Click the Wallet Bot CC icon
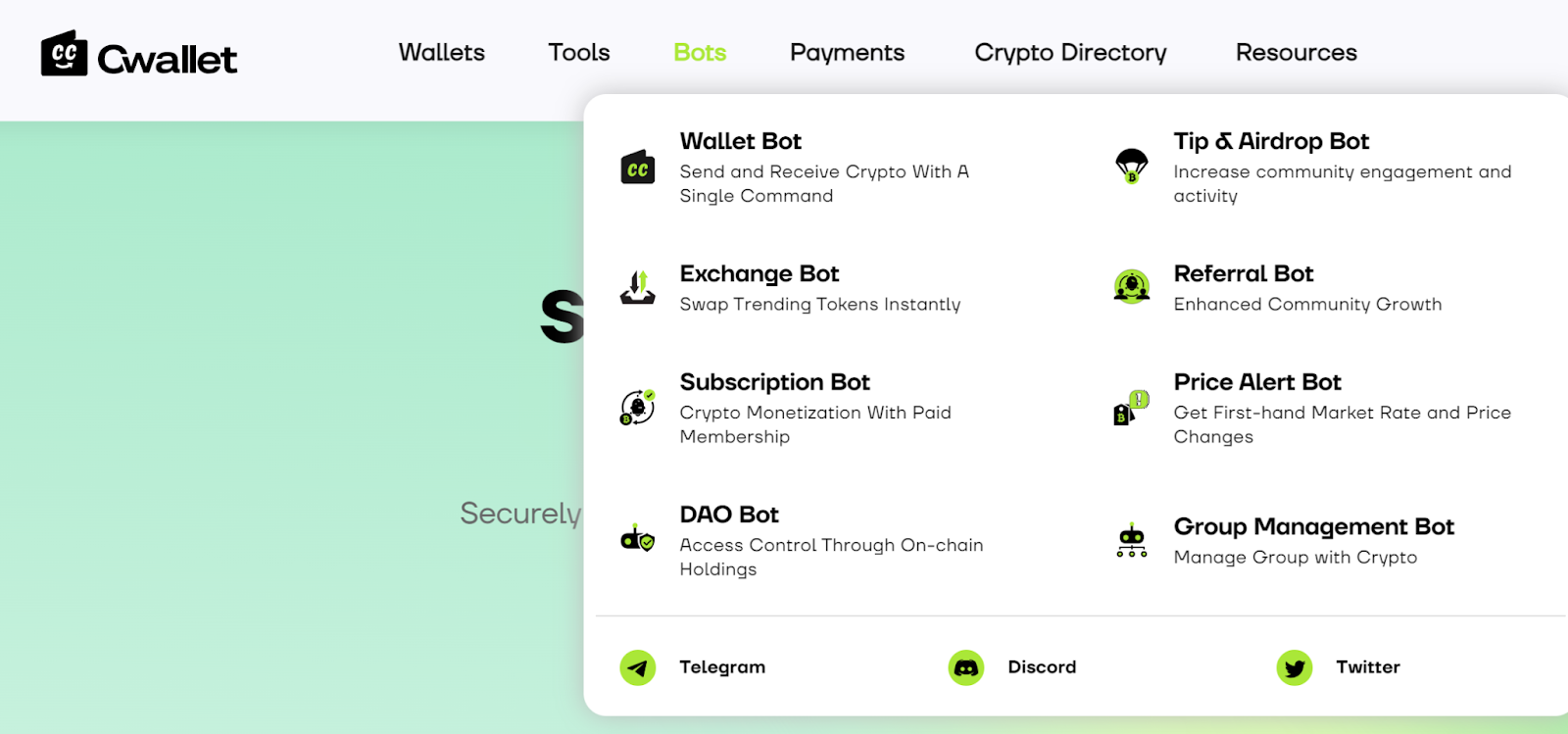 [x=638, y=168]
